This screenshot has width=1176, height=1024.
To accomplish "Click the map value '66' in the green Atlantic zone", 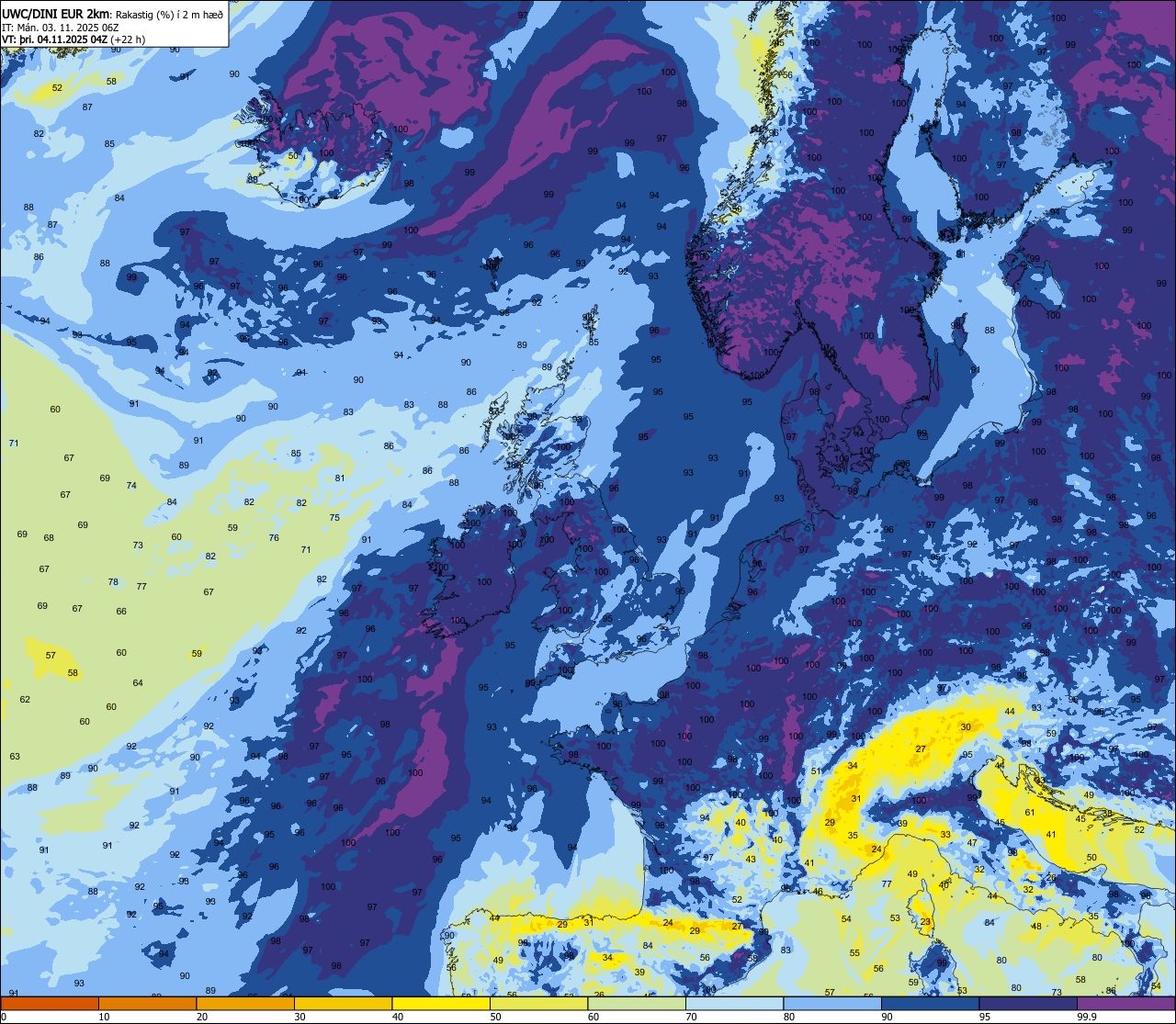I will click(x=121, y=612).
